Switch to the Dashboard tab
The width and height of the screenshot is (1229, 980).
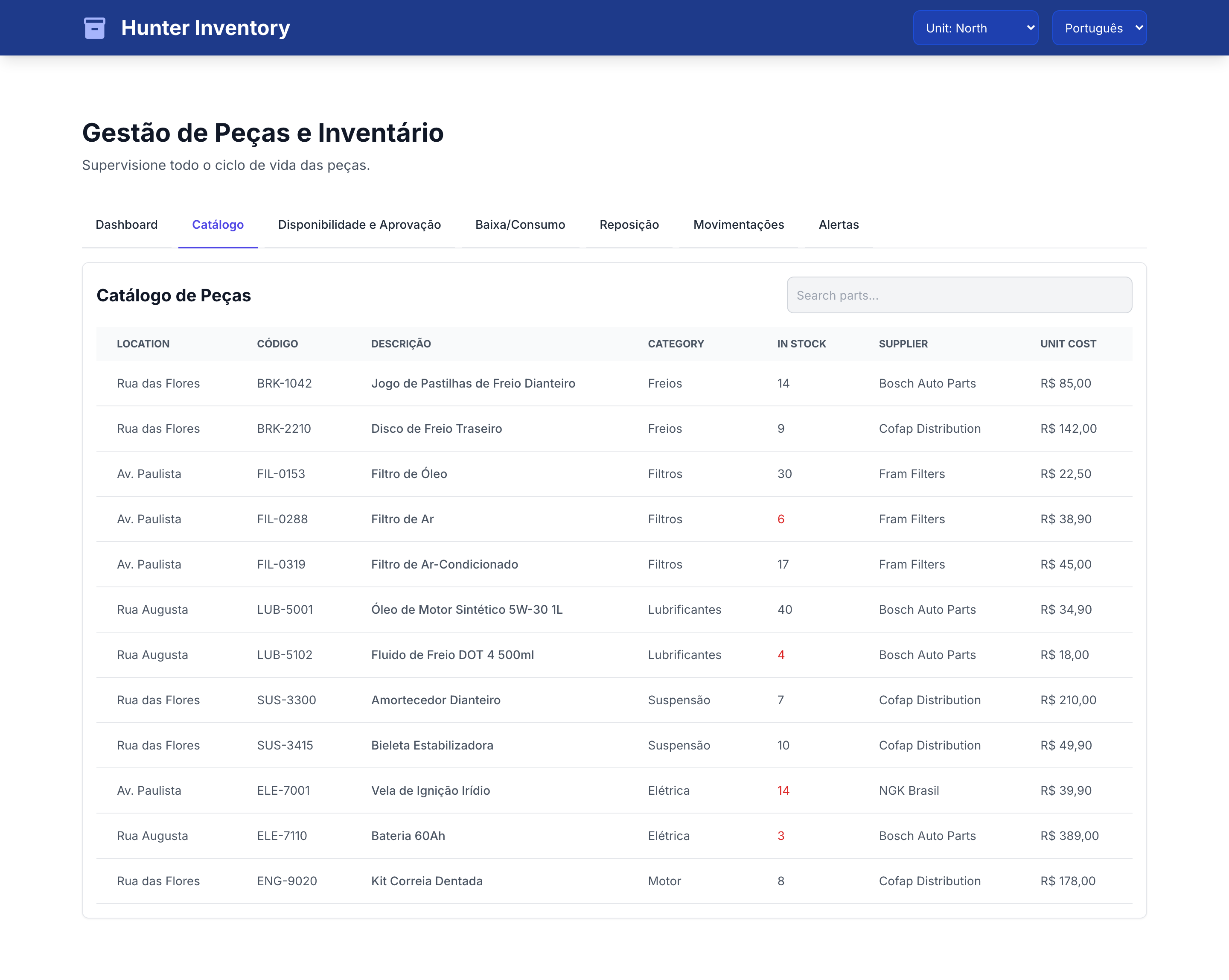(127, 225)
